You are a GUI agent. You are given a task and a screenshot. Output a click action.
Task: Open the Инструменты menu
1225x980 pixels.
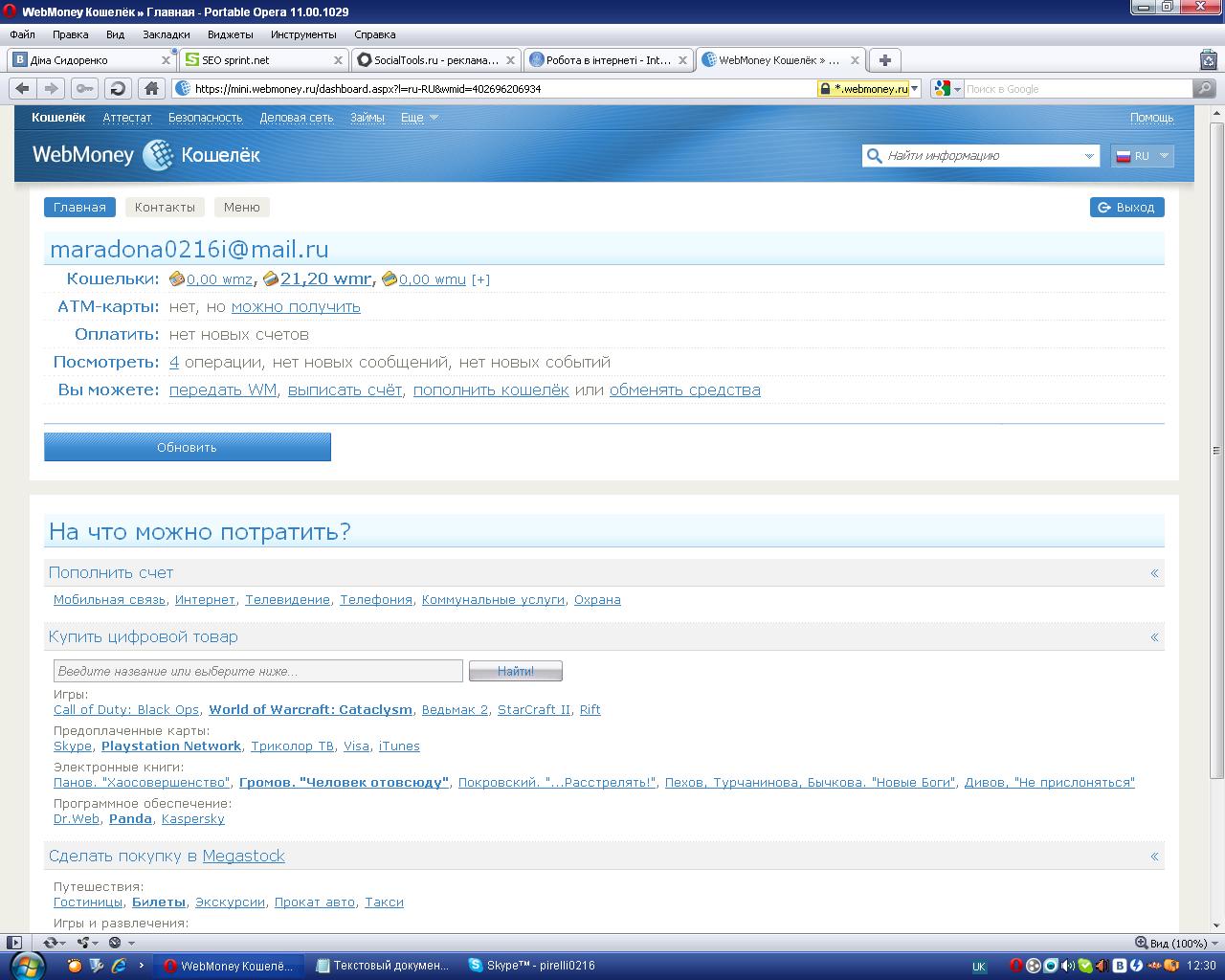pyautogui.click(x=303, y=34)
